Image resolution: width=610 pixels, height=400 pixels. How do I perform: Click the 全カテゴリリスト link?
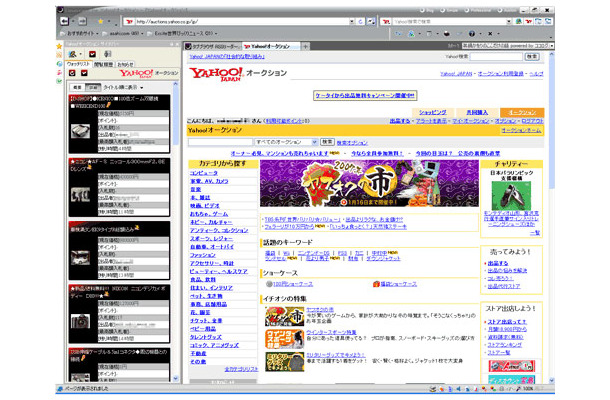(x=241, y=369)
